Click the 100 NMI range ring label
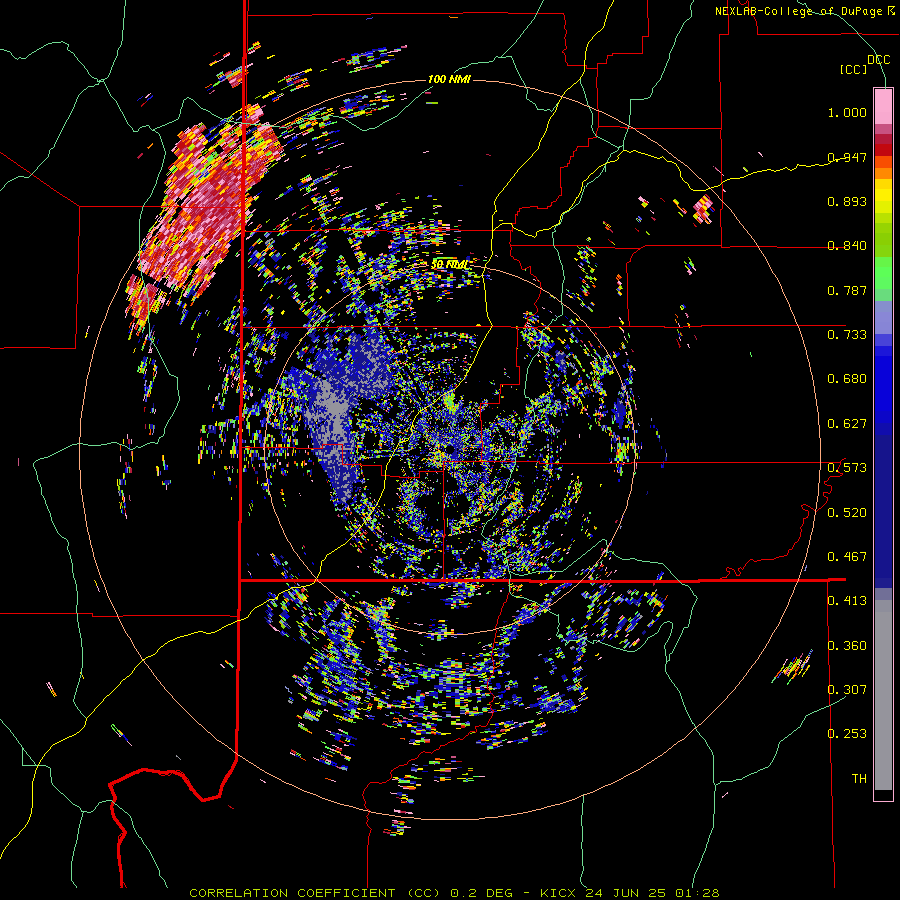 pos(449,79)
